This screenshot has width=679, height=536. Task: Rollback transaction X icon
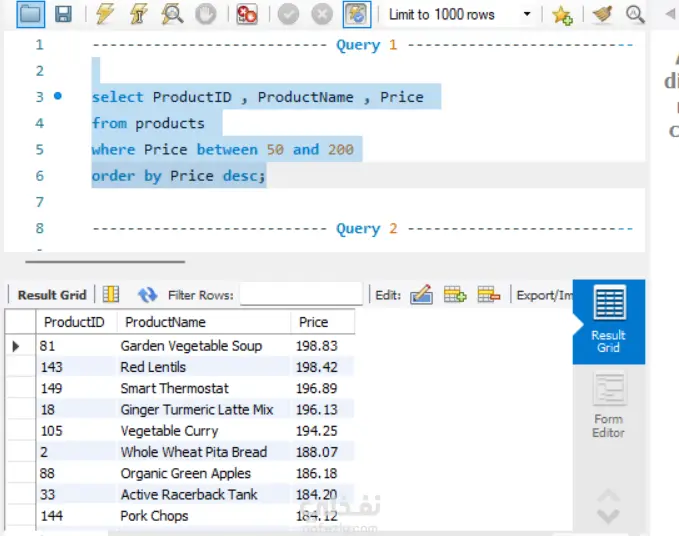[322, 14]
